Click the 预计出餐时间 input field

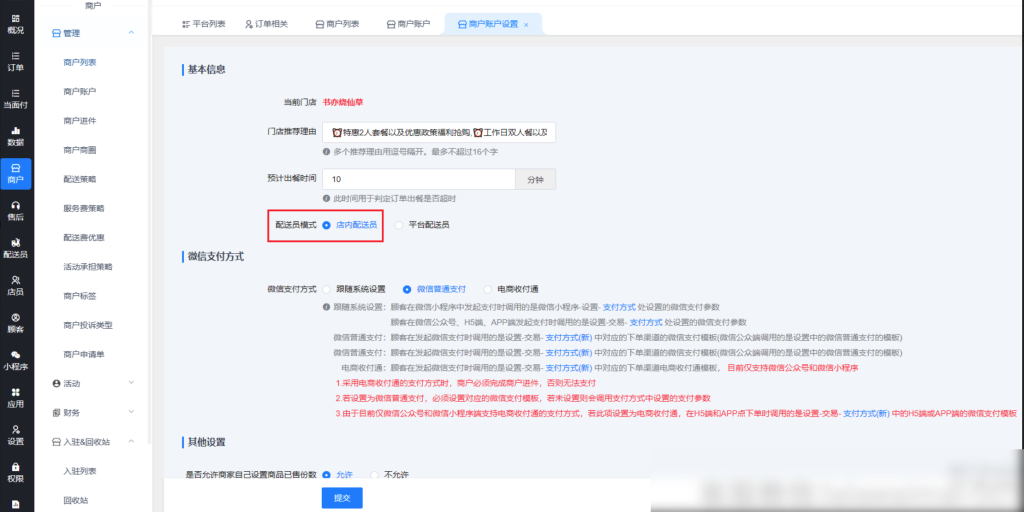[419, 179]
